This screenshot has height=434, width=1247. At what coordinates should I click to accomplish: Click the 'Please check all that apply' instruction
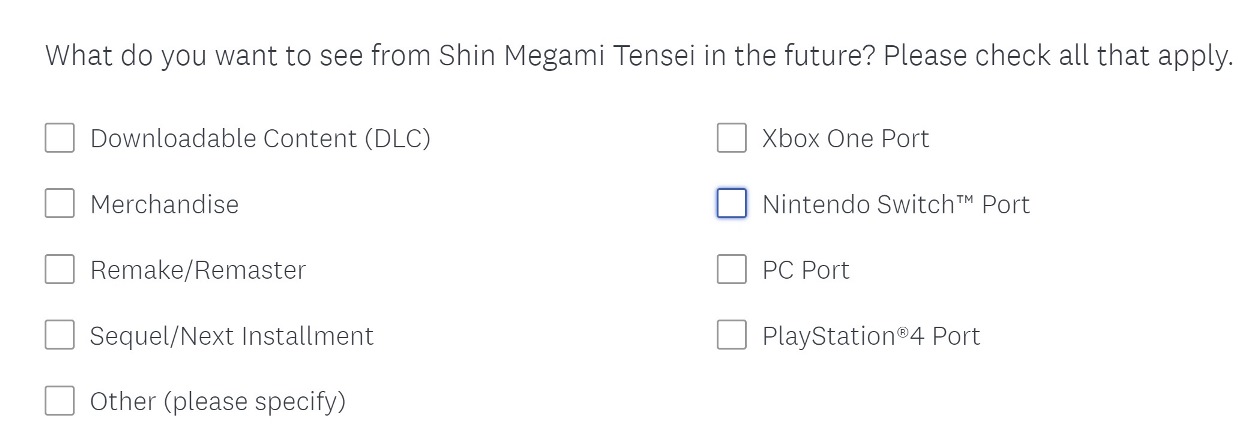click(1057, 55)
